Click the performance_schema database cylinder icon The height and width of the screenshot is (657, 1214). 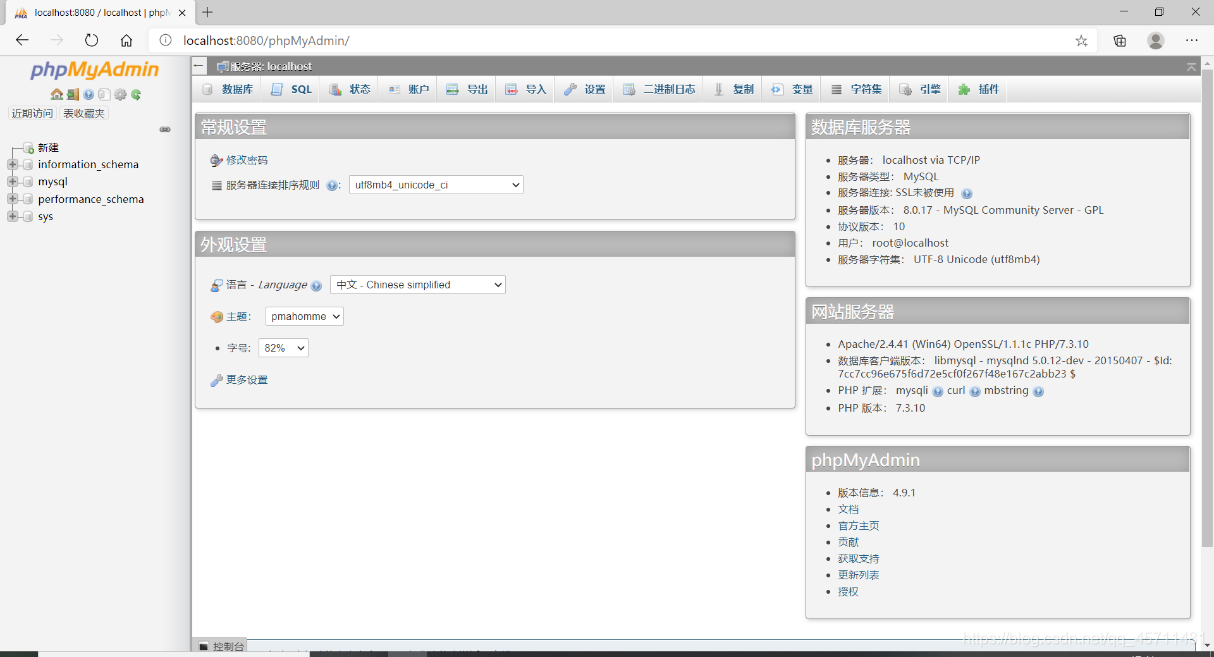click(x=28, y=199)
